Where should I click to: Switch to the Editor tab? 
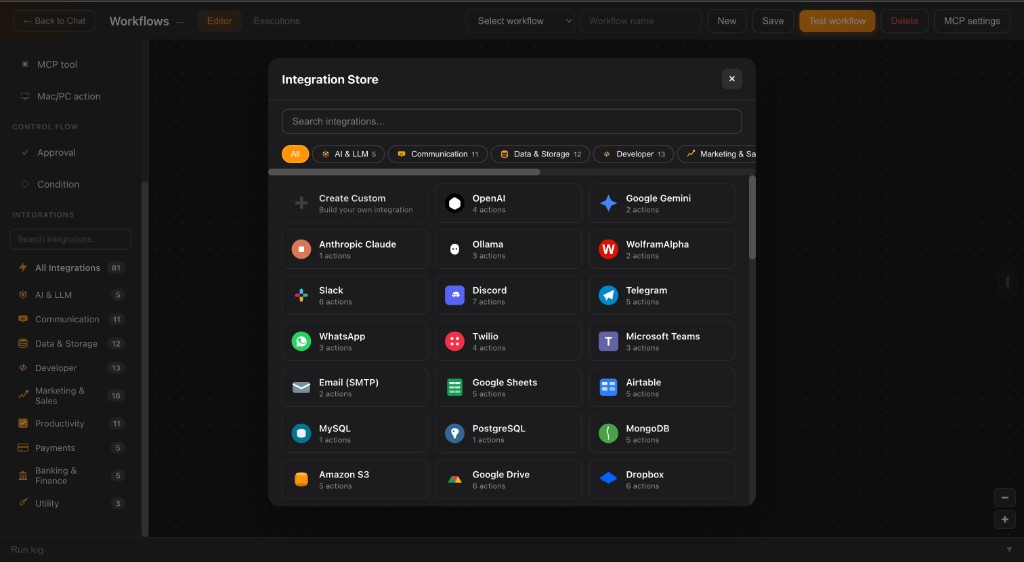219,21
